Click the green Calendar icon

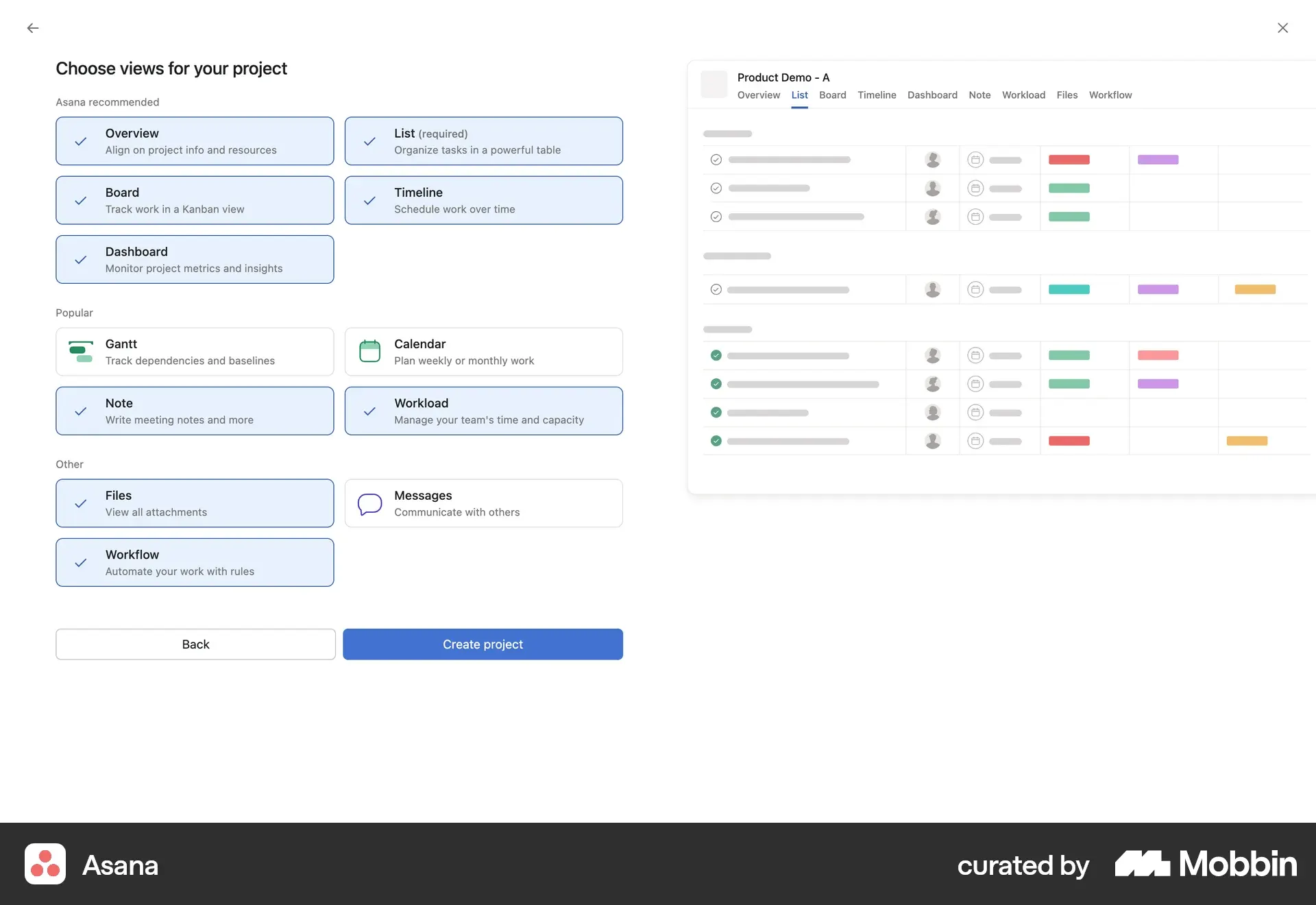(369, 352)
